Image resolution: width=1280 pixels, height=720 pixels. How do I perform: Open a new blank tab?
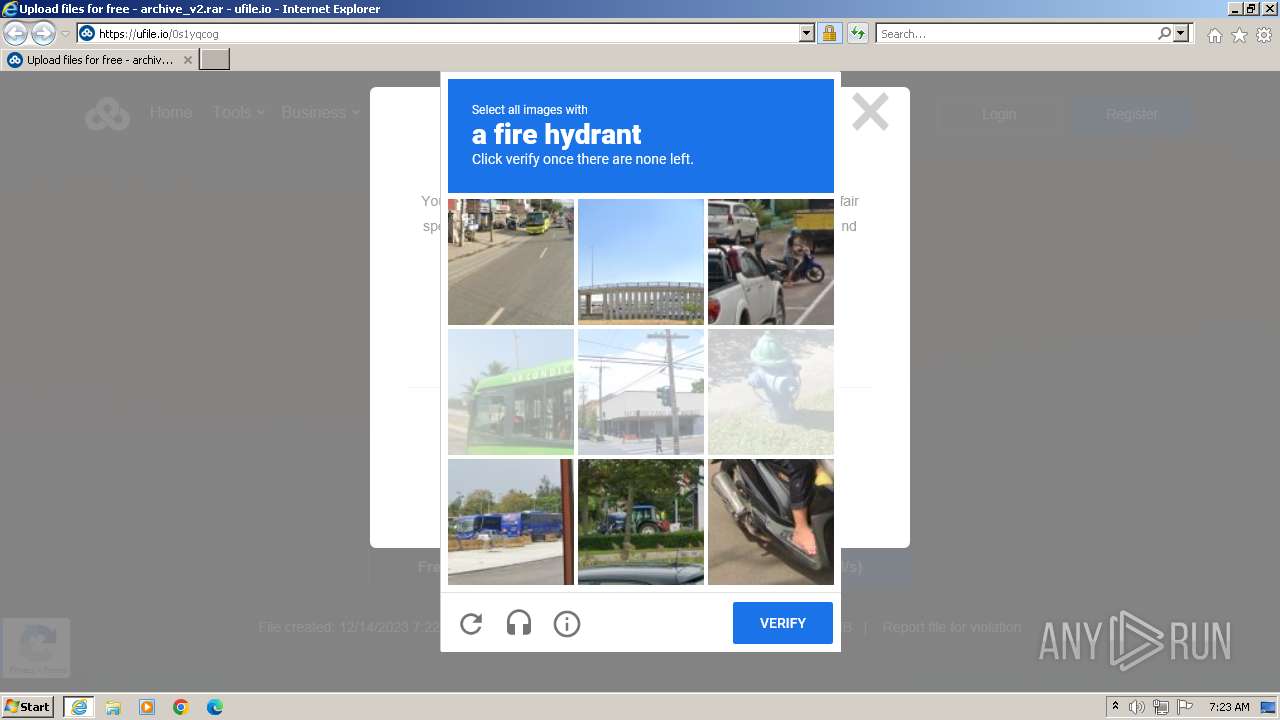(x=215, y=60)
